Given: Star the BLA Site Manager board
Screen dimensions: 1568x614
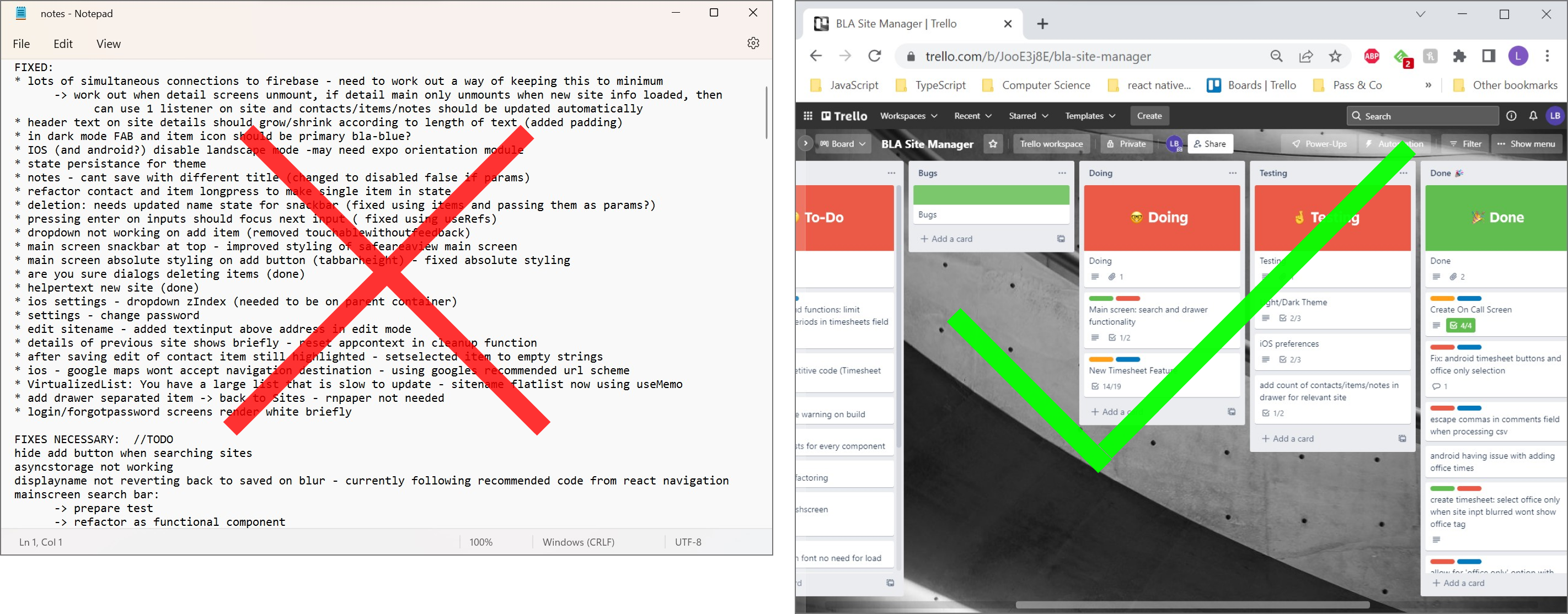Looking at the screenshot, I should (993, 144).
